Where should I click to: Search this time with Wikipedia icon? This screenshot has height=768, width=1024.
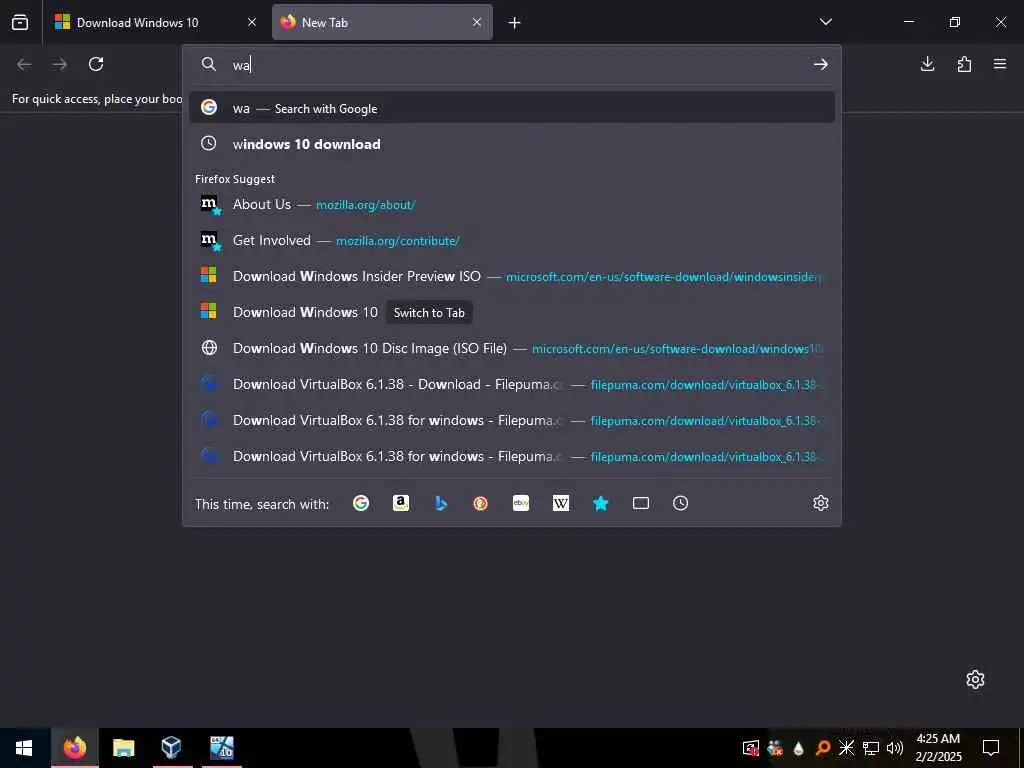(x=560, y=503)
